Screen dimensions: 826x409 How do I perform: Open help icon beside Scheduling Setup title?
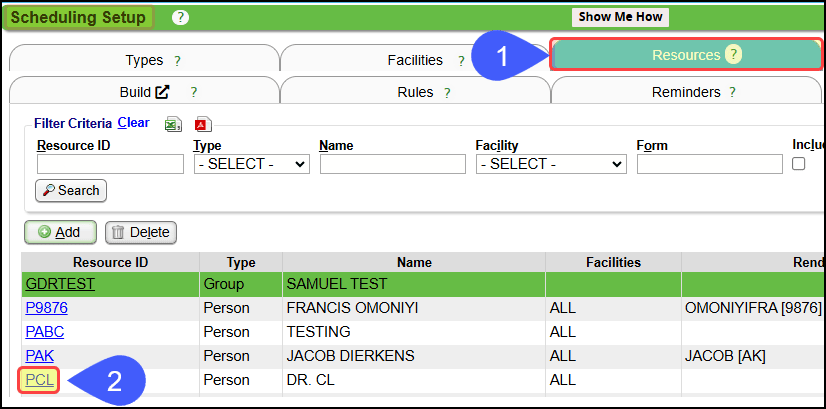click(180, 17)
